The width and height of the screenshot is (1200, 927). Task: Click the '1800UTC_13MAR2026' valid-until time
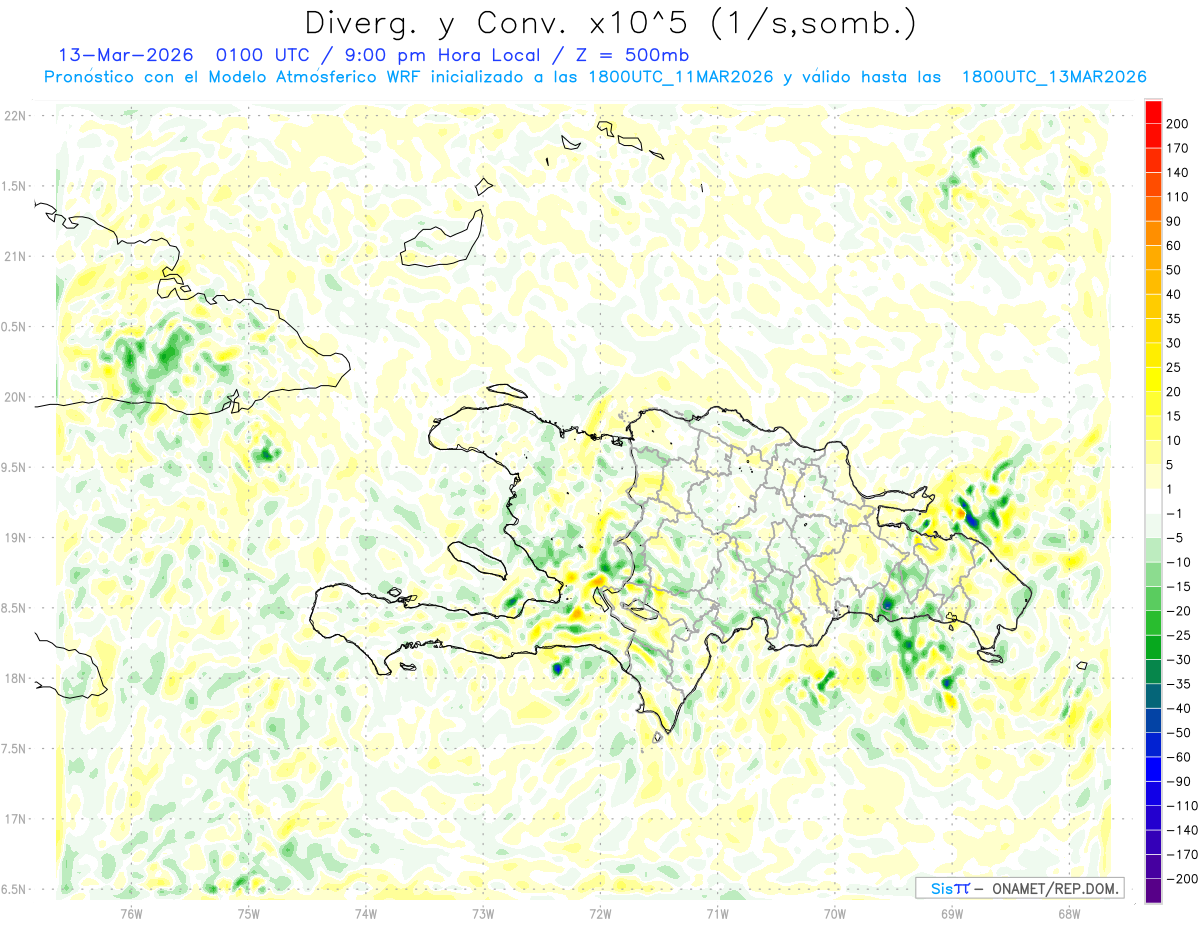coord(1053,77)
